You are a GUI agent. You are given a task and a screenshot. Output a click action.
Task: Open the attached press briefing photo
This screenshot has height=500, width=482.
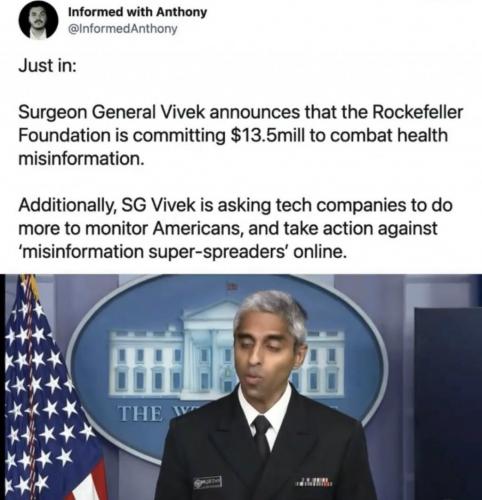pyautogui.click(x=241, y=387)
